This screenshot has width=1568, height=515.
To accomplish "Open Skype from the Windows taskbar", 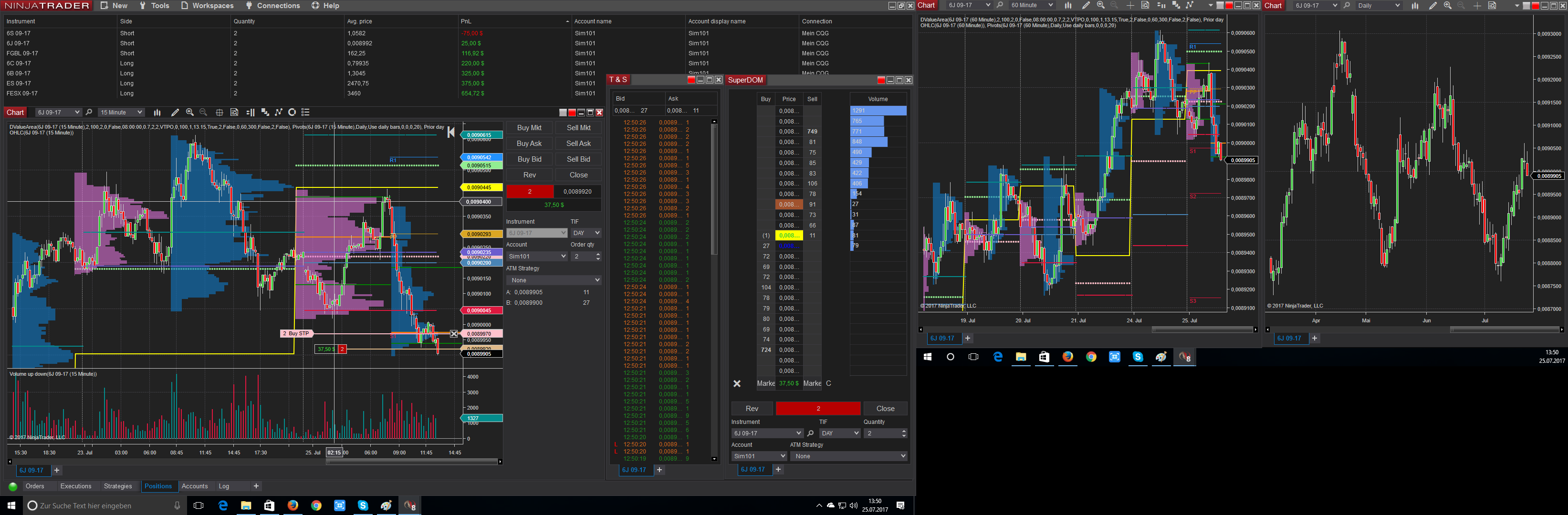I will (363, 505).
